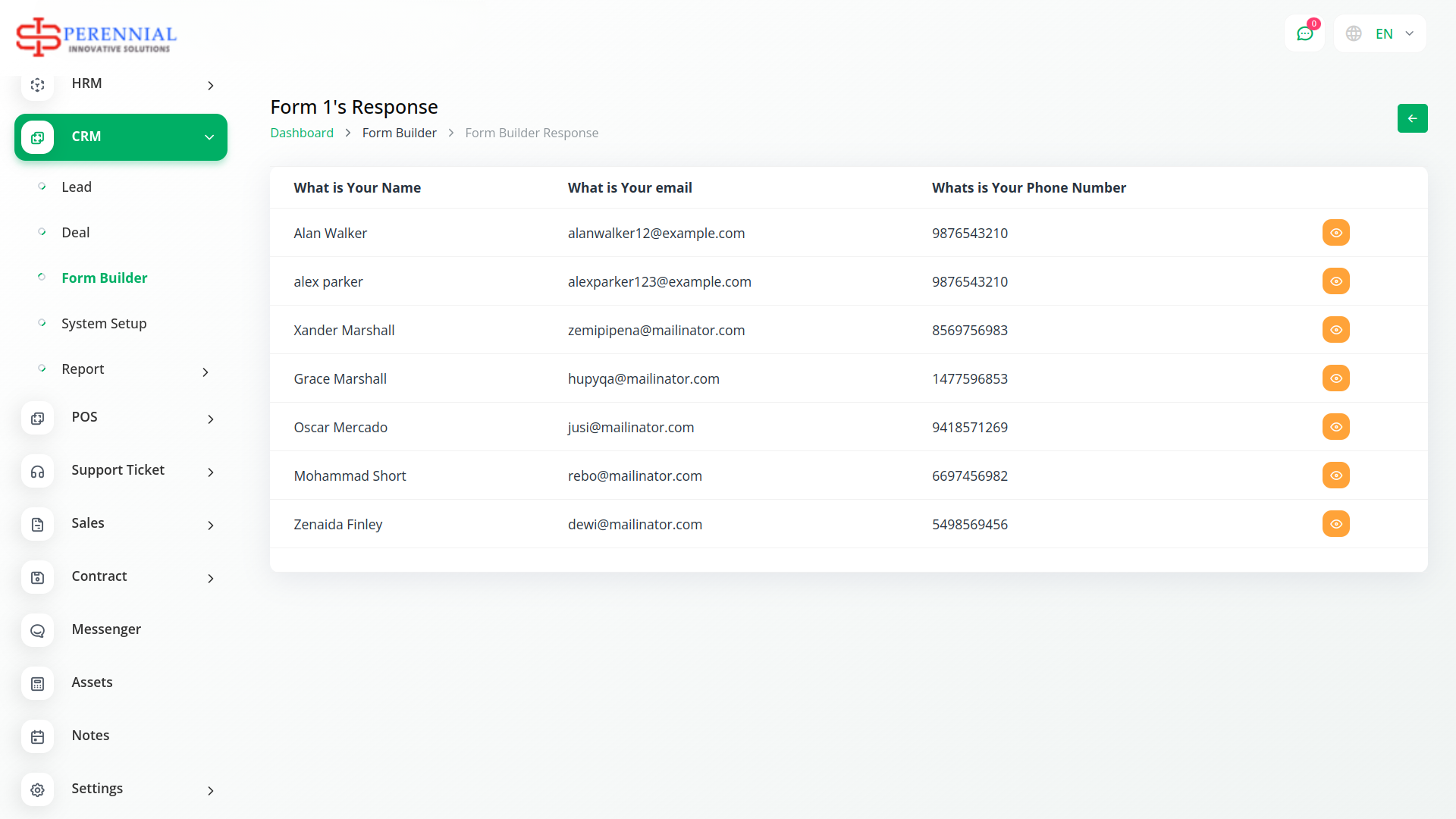
Task: Open System Setup menu item
Action: 104,324
